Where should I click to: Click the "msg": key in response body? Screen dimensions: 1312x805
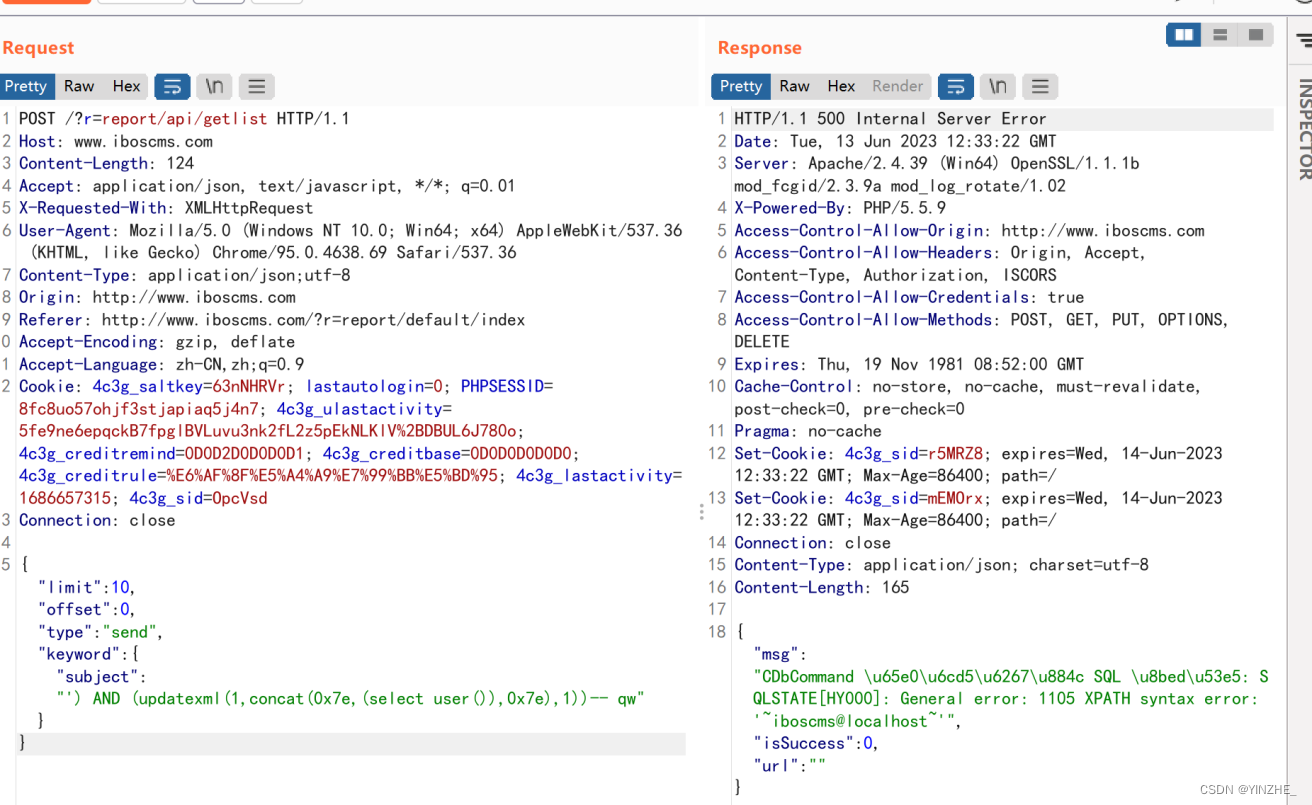780,654
